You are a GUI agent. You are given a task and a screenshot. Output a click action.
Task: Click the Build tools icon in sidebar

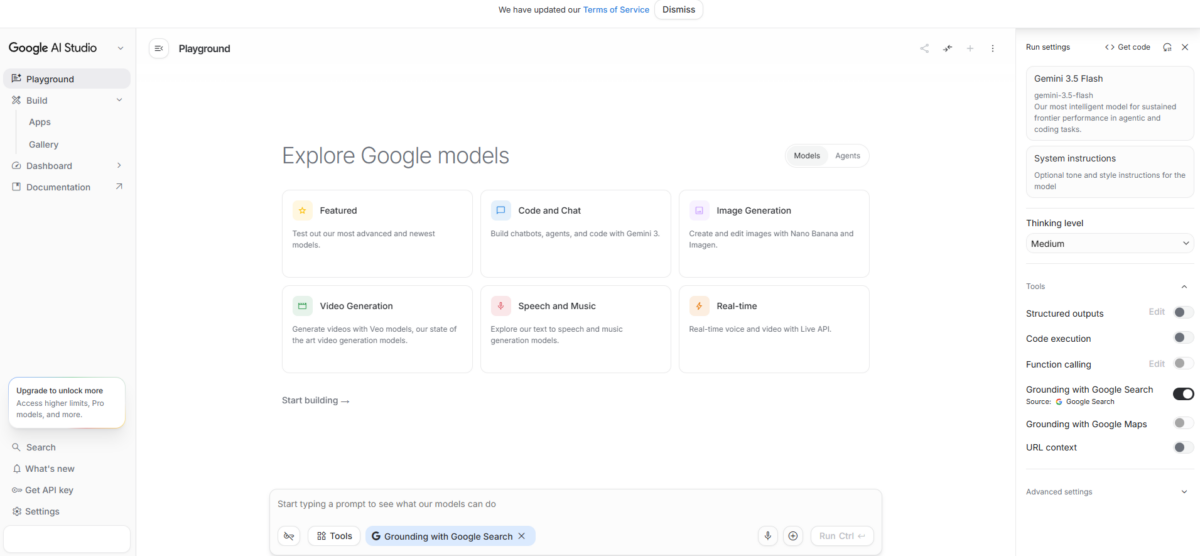click(16, 100)
